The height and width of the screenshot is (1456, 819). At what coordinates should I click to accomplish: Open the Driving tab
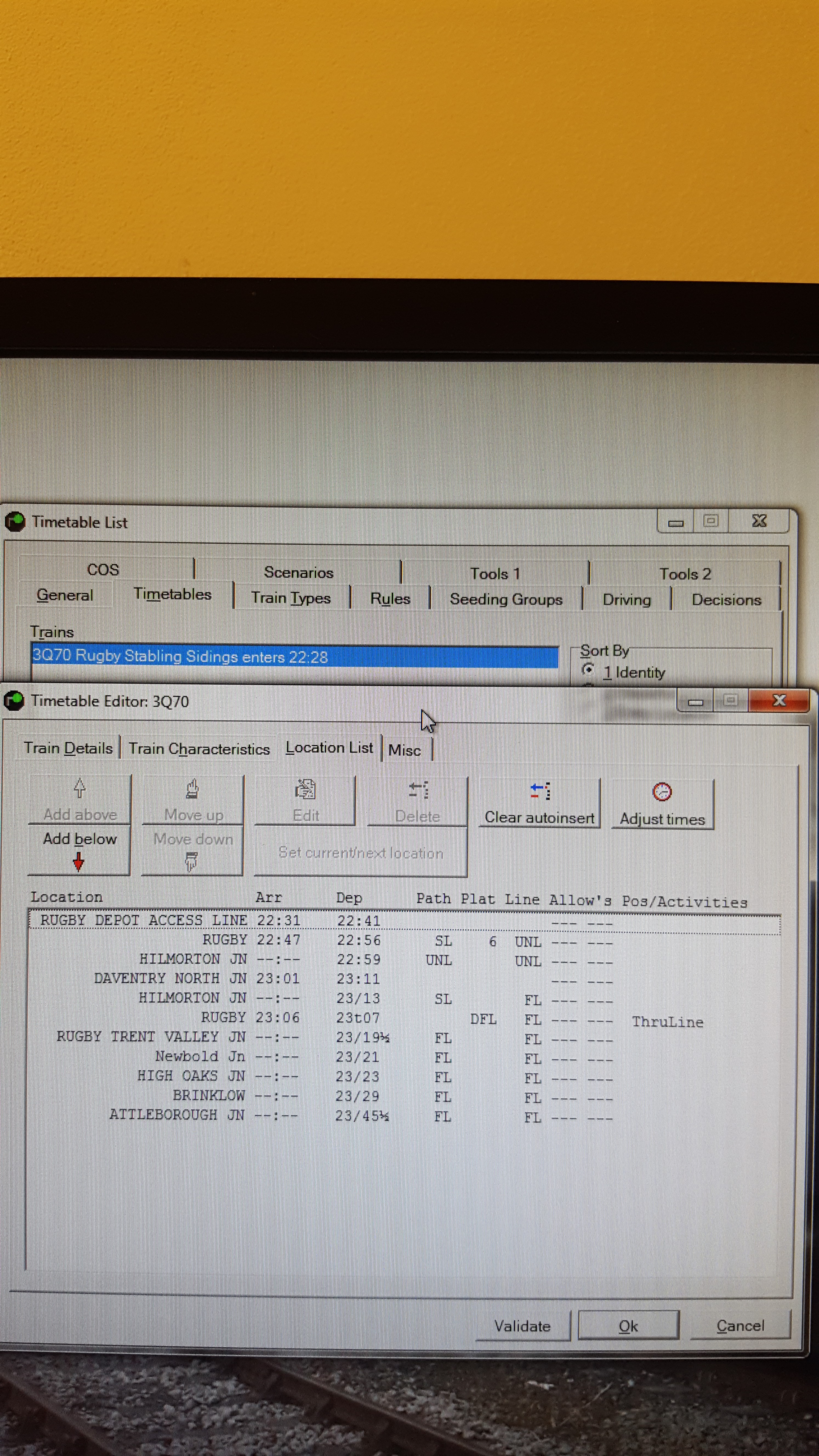tap(627, 600)
